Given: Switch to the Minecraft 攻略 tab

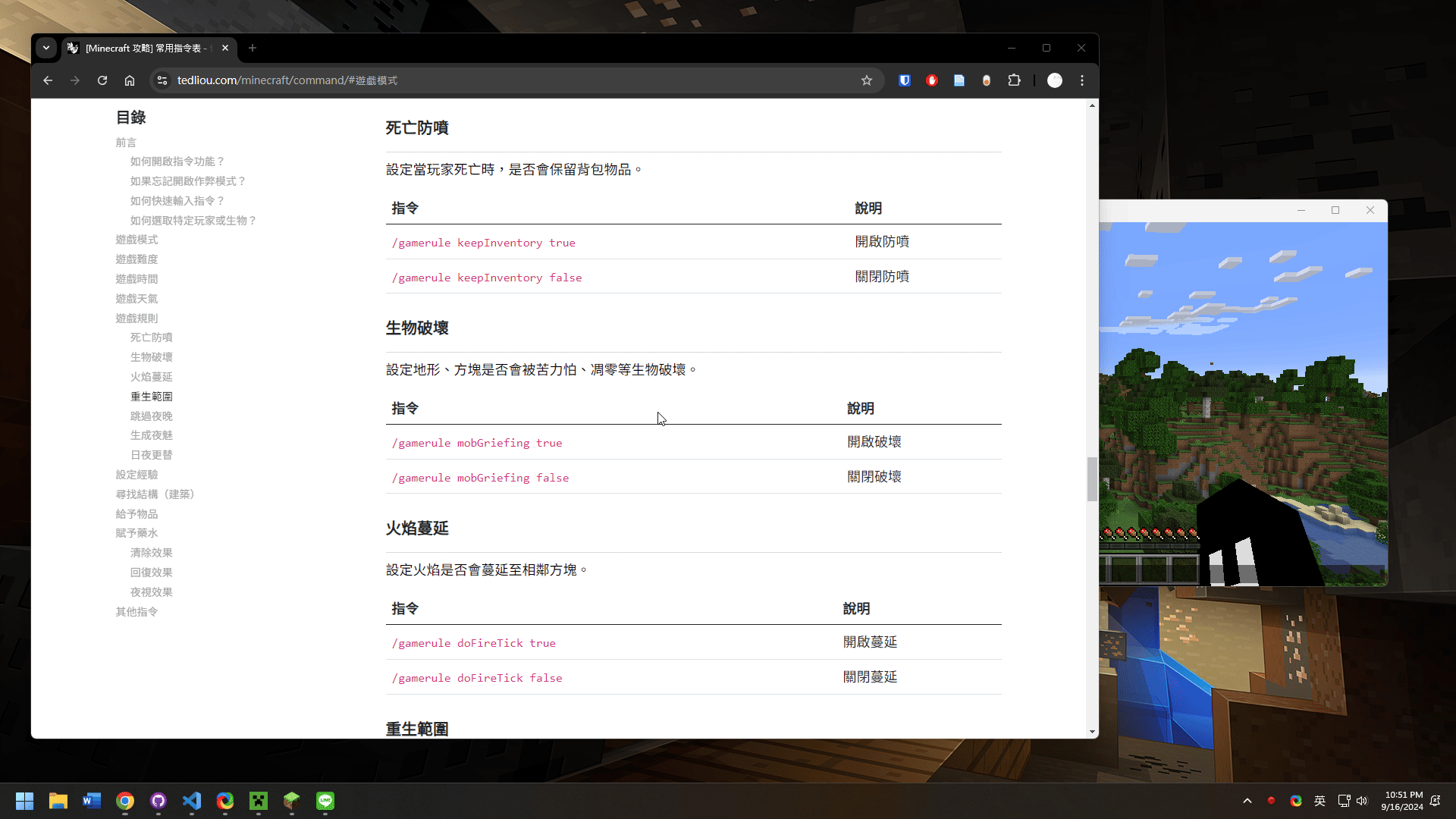Looking at the screenshot, I should [144, 48].
